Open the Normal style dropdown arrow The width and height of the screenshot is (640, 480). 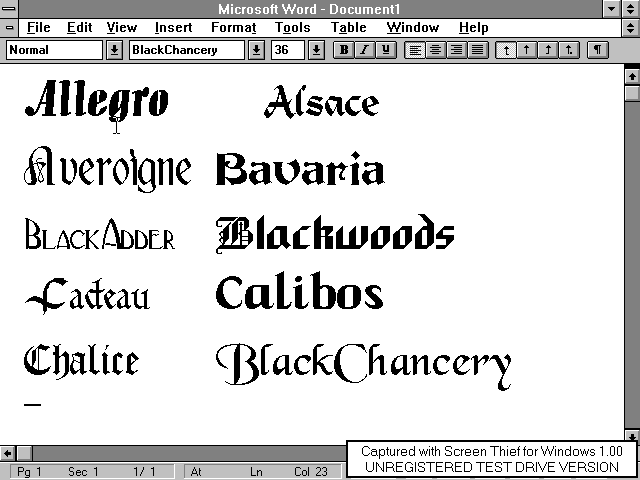(114, 49)
